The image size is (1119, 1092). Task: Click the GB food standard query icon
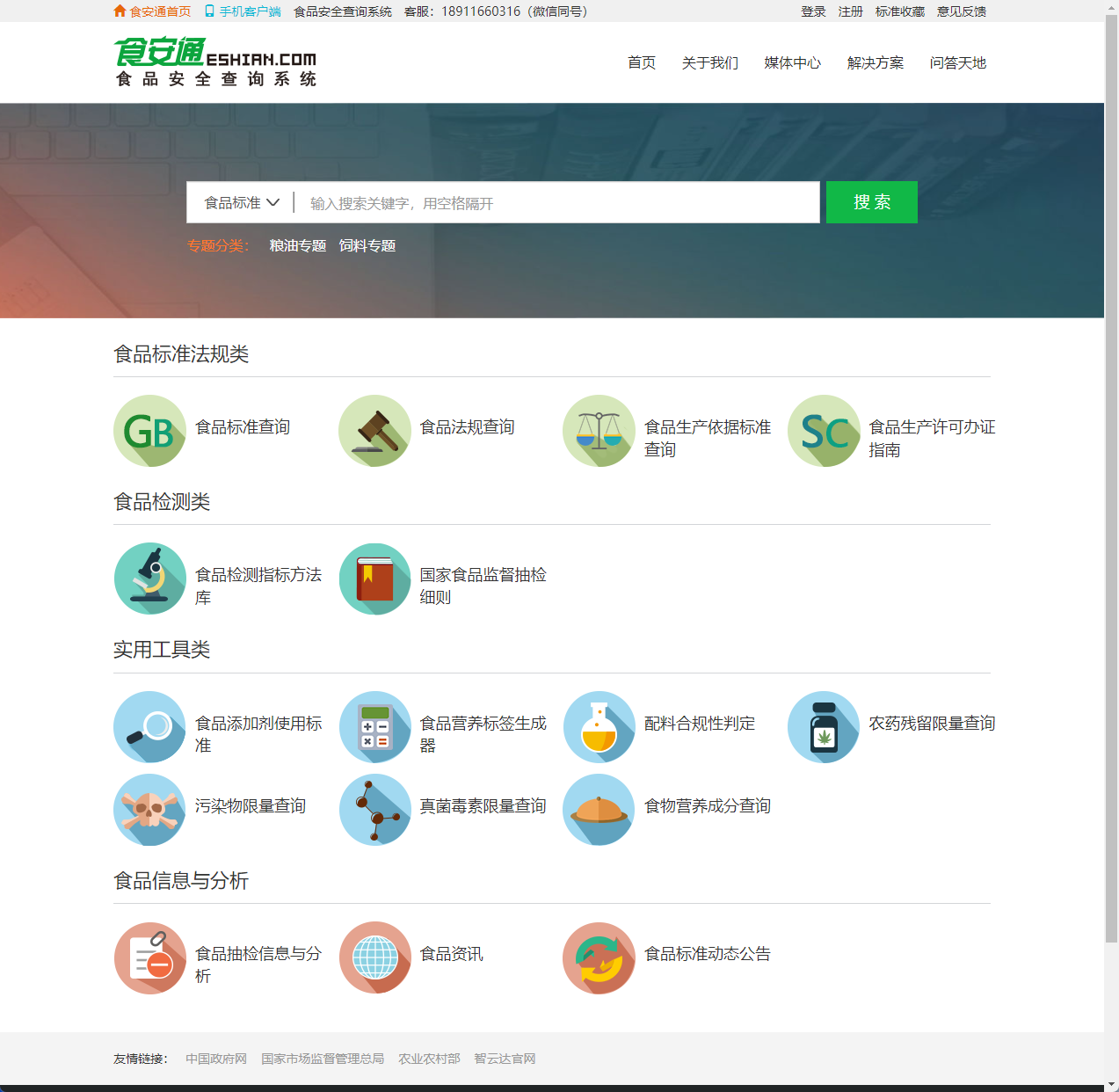[x=149, y=431]
